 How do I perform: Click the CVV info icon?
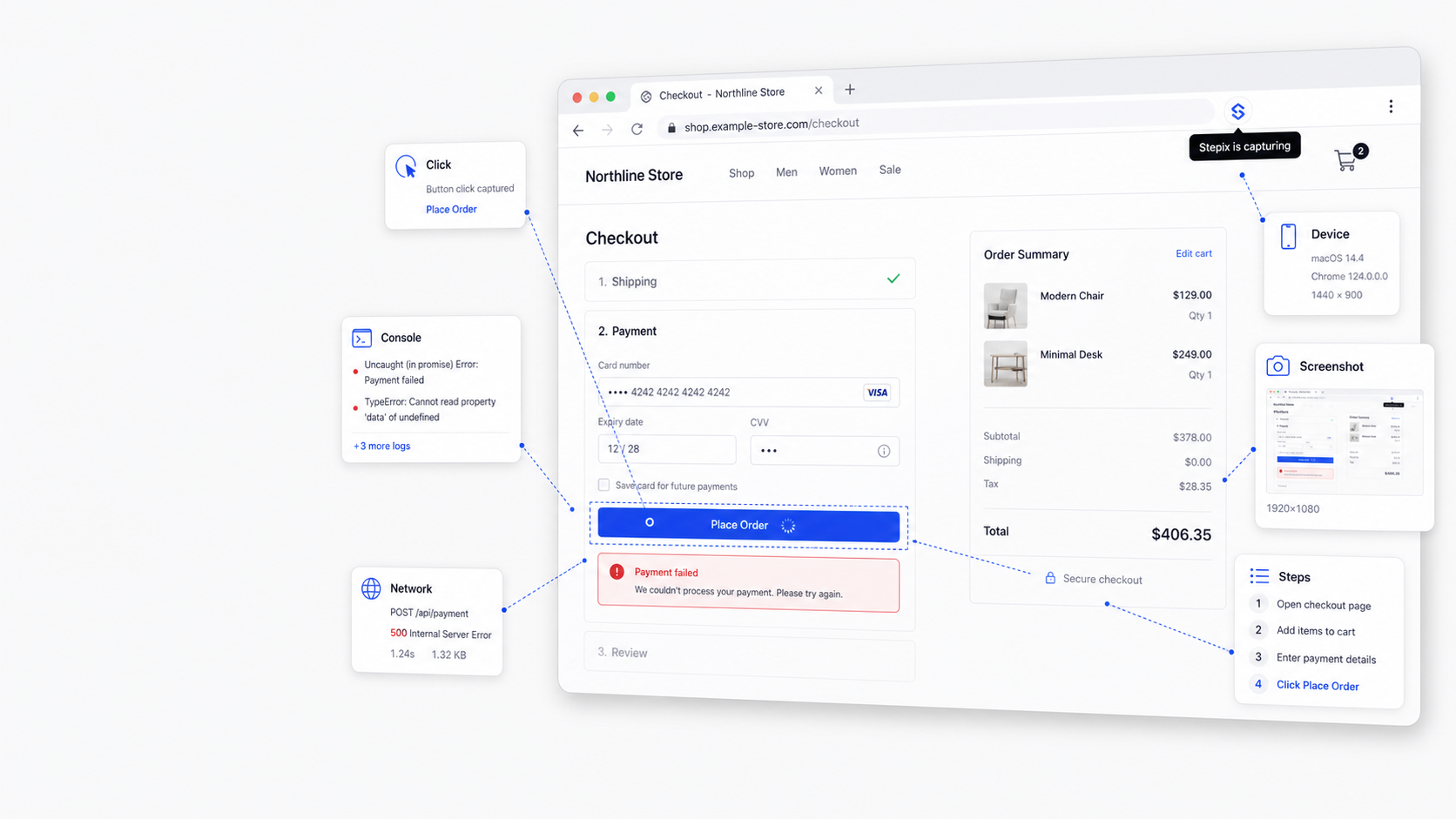(x=884, y=451)
